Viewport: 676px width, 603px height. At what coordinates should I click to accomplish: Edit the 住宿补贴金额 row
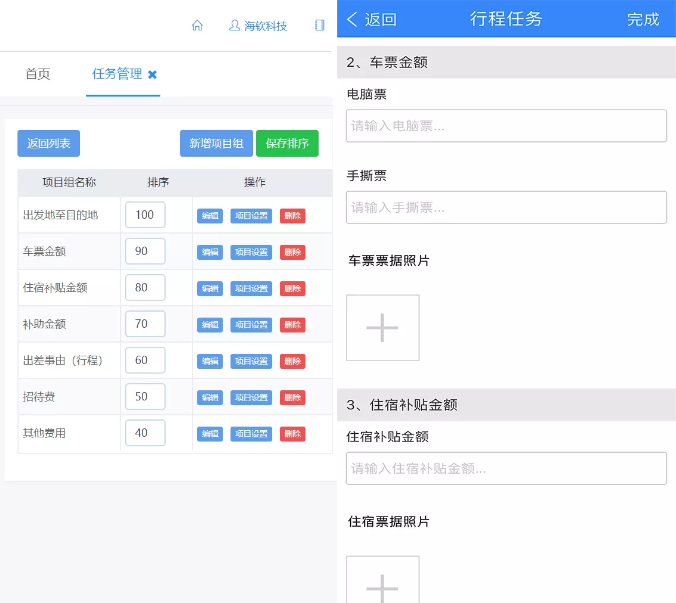click(210, 288)
